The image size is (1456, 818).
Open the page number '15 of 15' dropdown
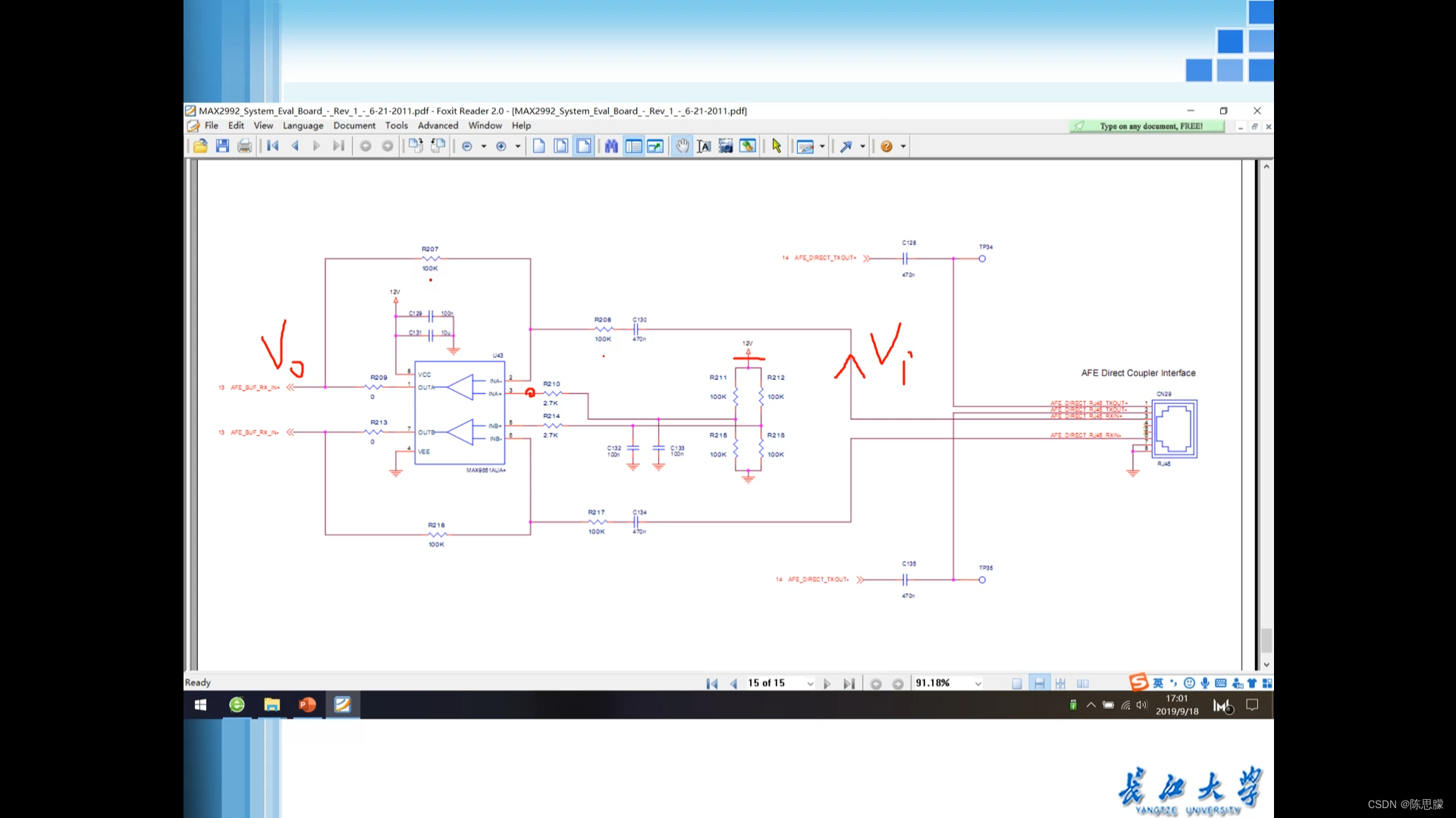[810, 684]
